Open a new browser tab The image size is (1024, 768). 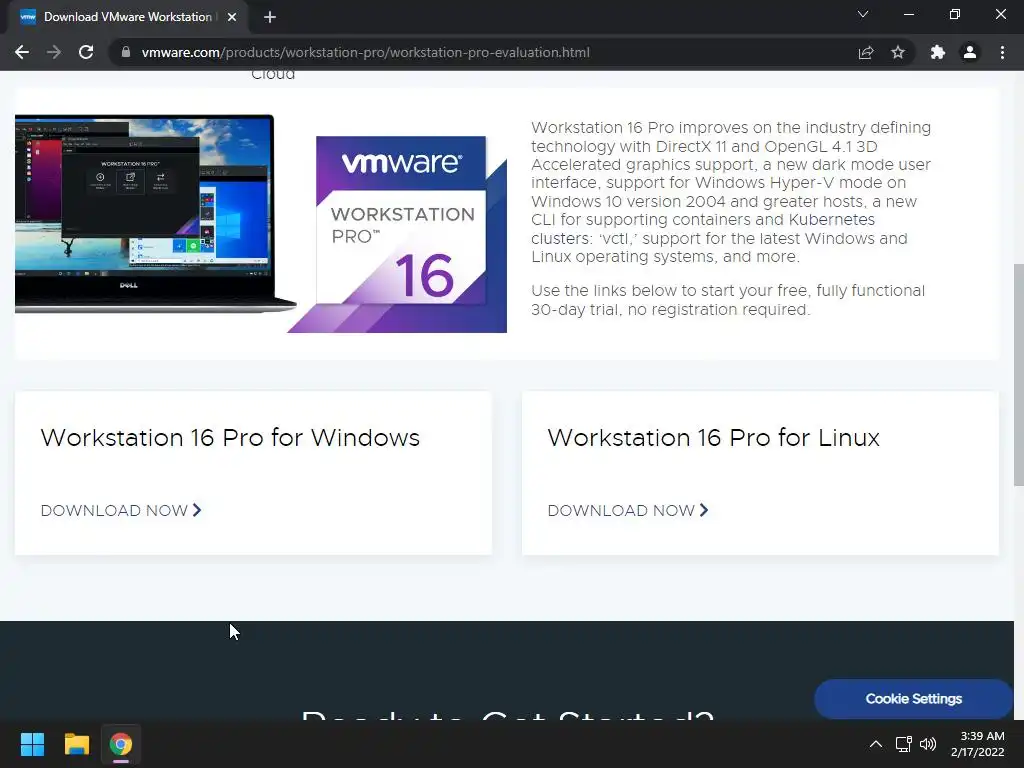[x=270, y=17]
